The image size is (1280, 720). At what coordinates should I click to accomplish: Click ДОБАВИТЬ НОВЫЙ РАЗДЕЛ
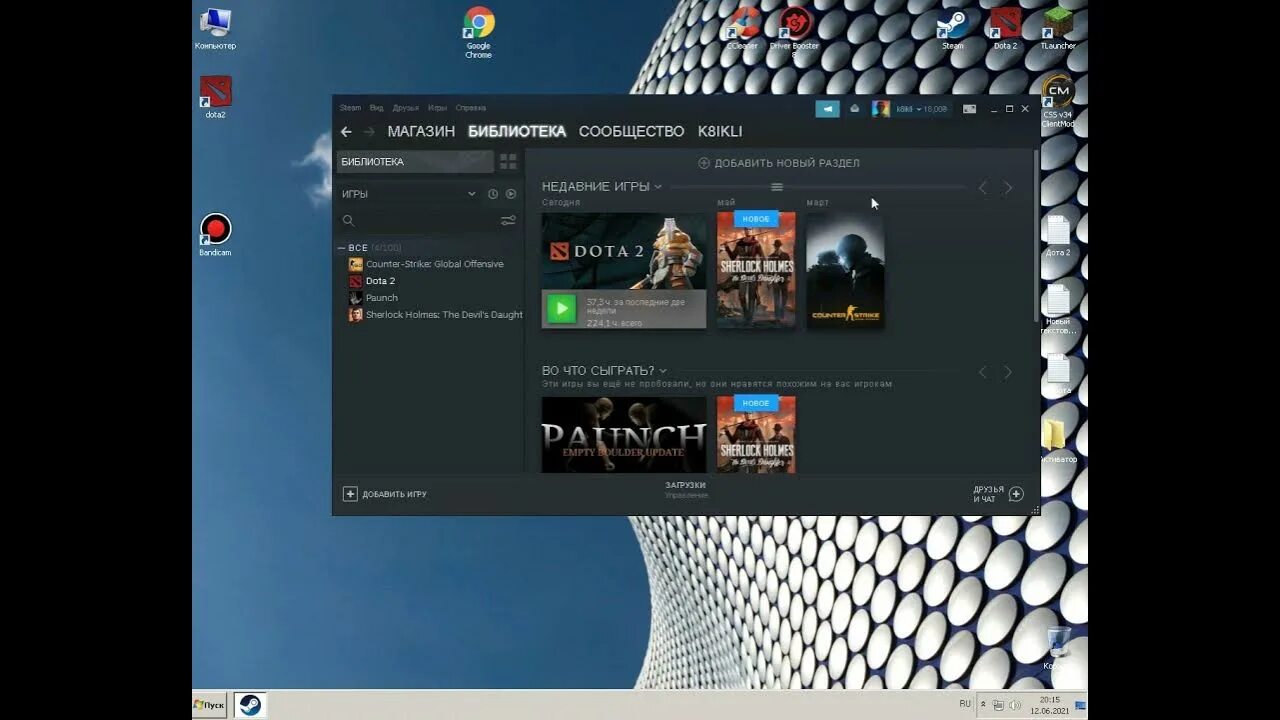coord(779,163)
